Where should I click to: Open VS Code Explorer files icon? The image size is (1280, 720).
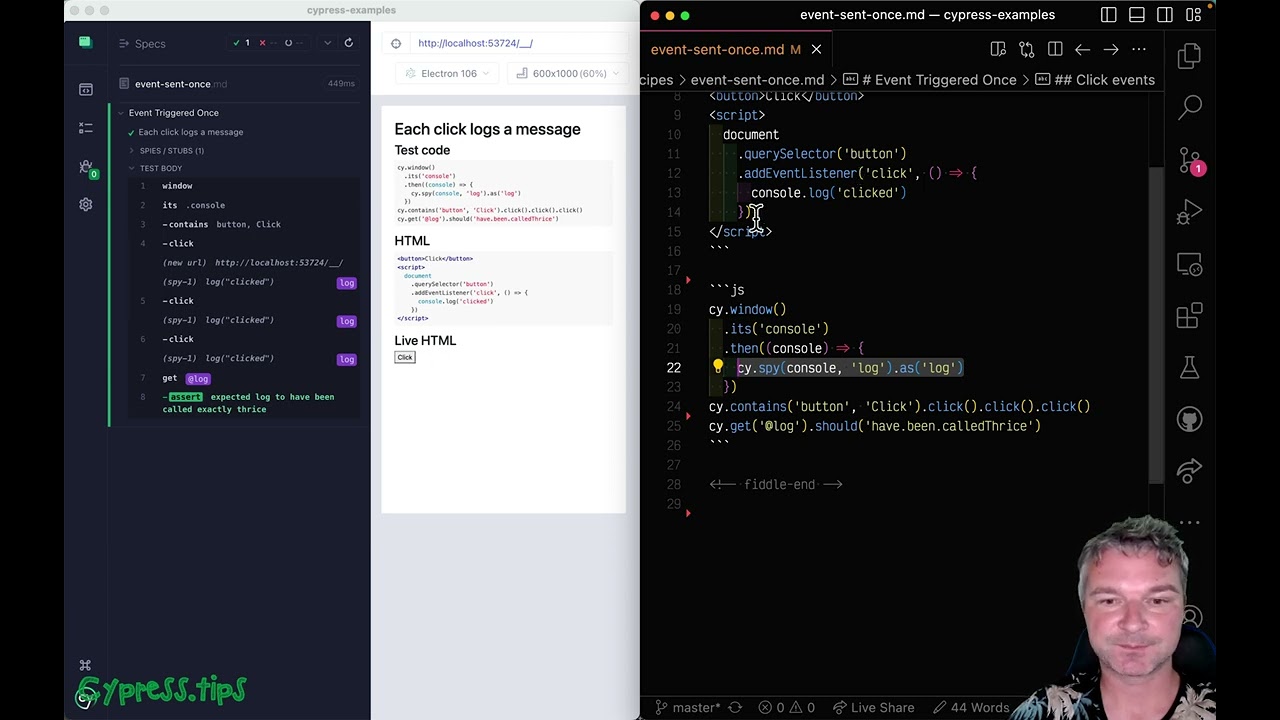[1189, 57]
